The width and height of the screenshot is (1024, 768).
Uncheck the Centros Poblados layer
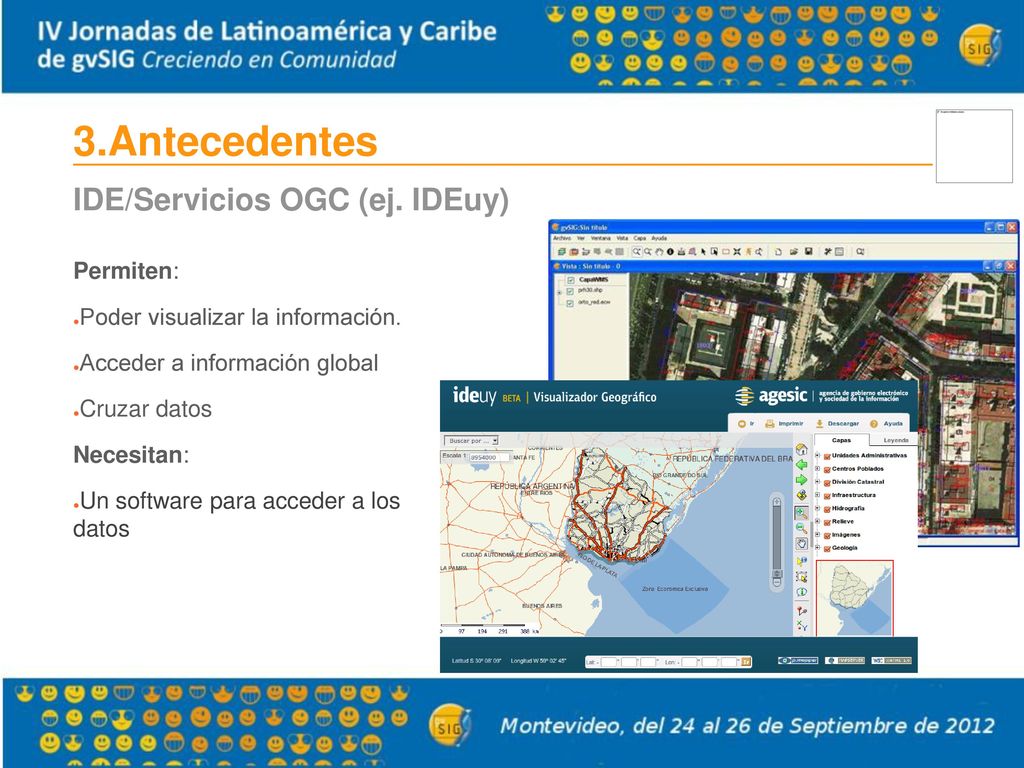827,470
